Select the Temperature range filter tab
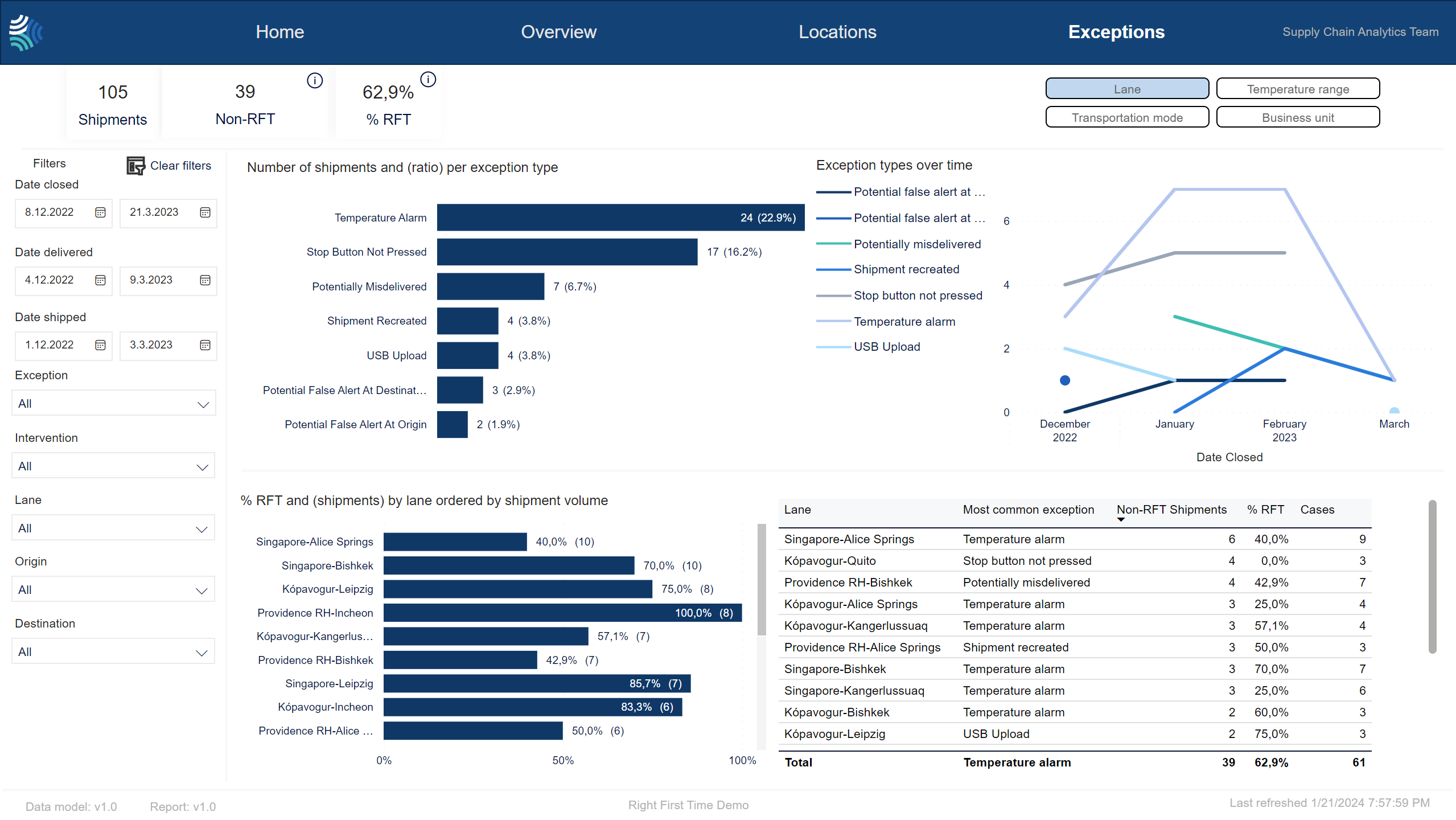Viewport: 1456px width, 820px height. (1298, 89)
